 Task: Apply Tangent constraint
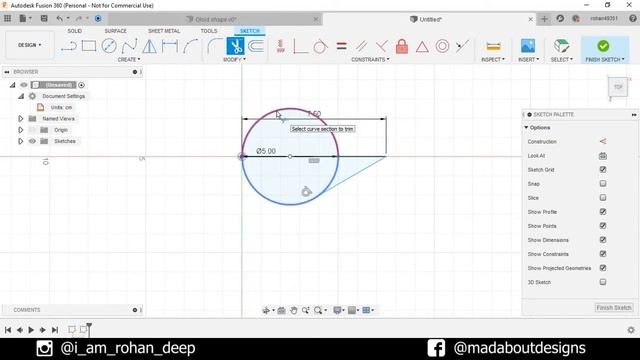(320, 46)
